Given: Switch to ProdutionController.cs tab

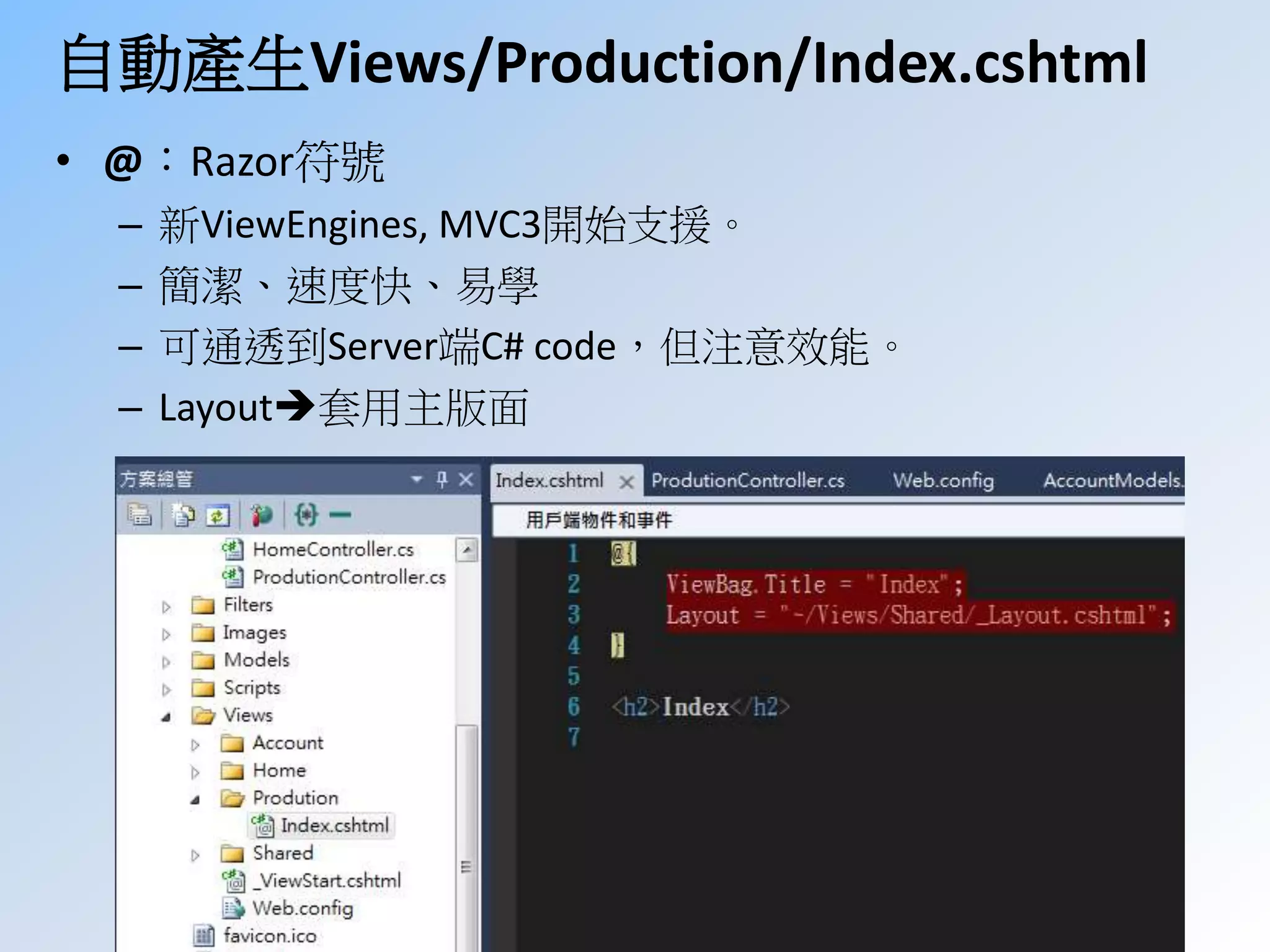Looking at the screenshot, I should click(x=747, y=480).
